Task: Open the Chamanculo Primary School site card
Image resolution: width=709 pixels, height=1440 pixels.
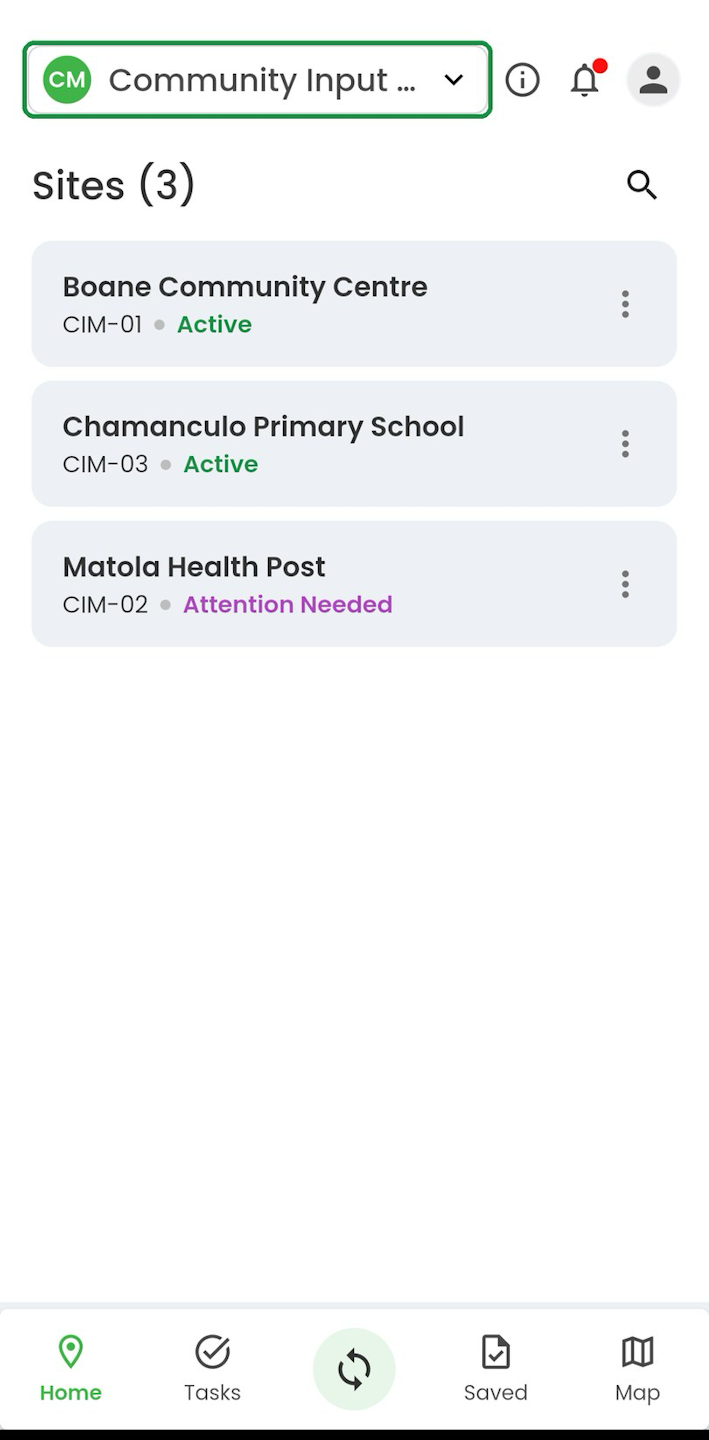Action: pyautogui.click(x=354, y=444)
